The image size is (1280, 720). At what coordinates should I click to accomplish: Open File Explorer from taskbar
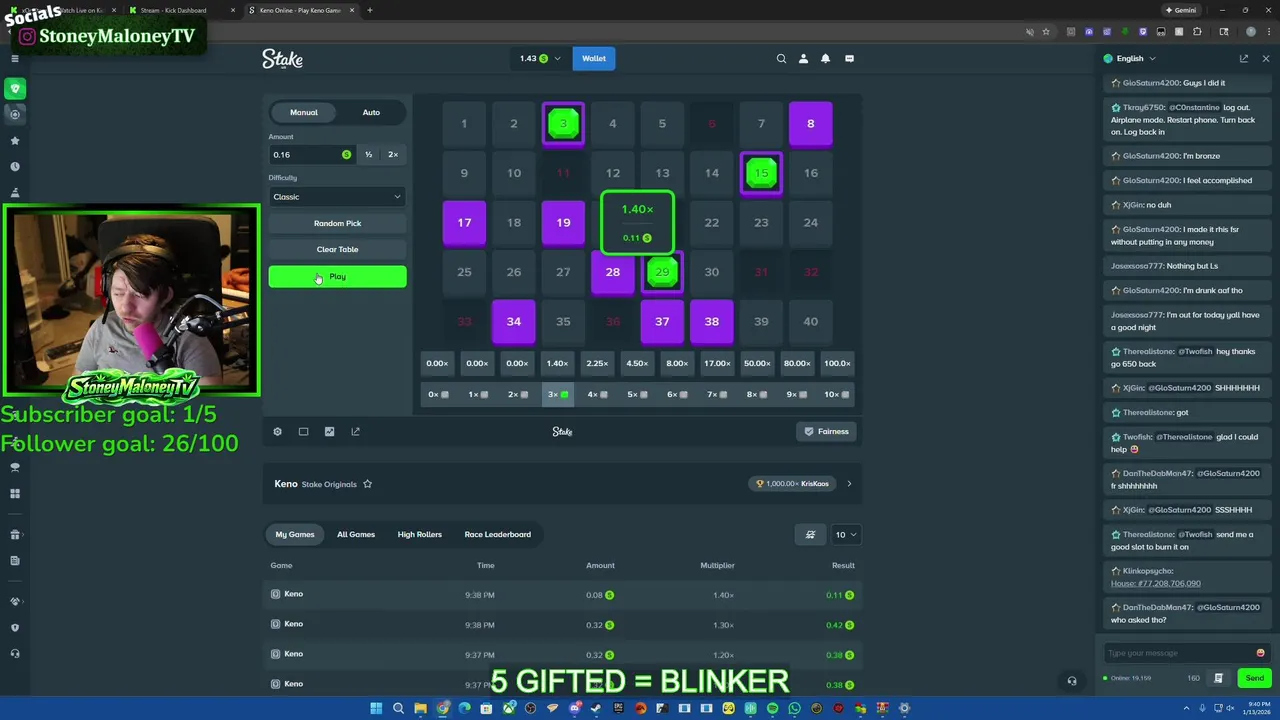click(420, 708)
